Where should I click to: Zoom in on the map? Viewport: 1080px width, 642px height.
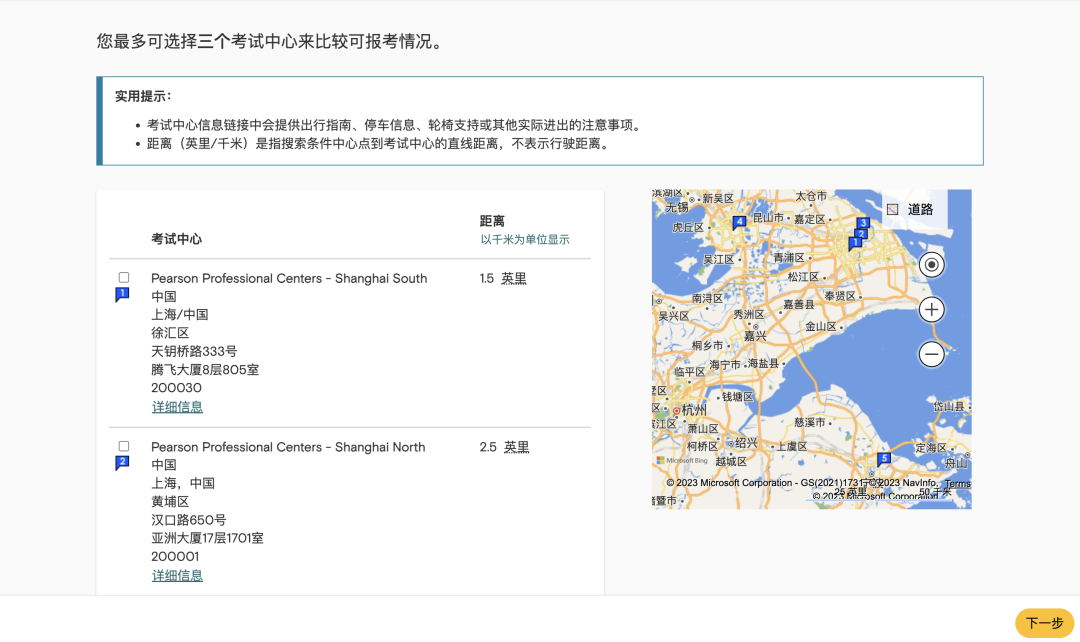931,309
